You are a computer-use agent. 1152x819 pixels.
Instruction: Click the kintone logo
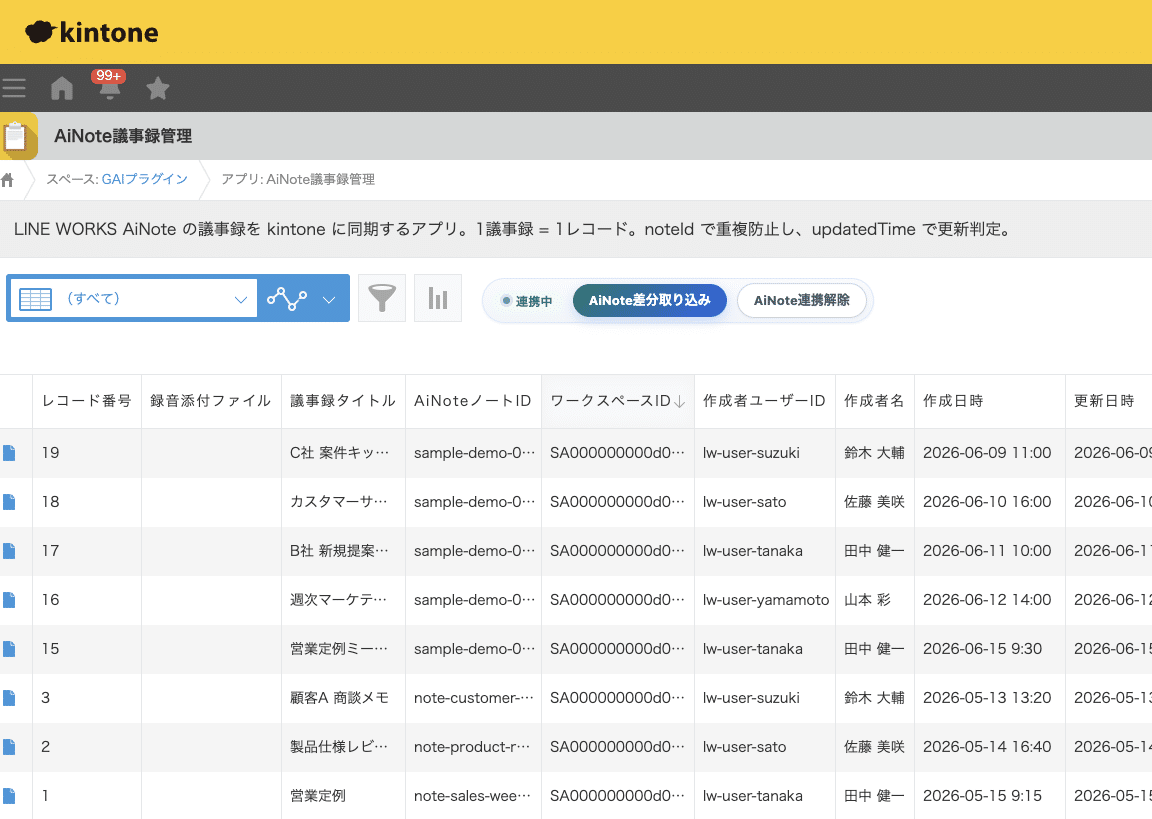pos(92,32)
